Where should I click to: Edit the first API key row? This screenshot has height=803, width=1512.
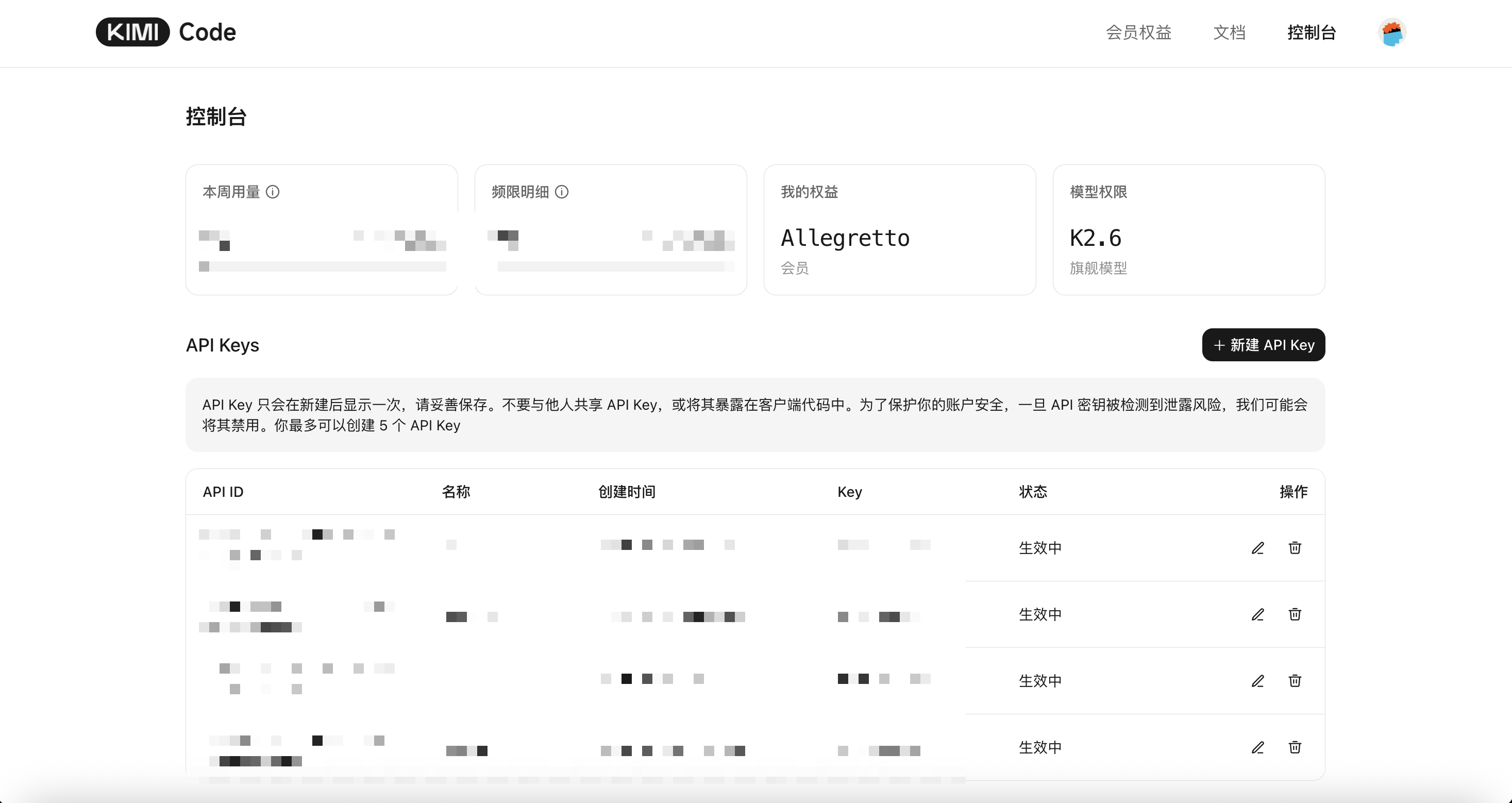click(x=1258, y=548)
